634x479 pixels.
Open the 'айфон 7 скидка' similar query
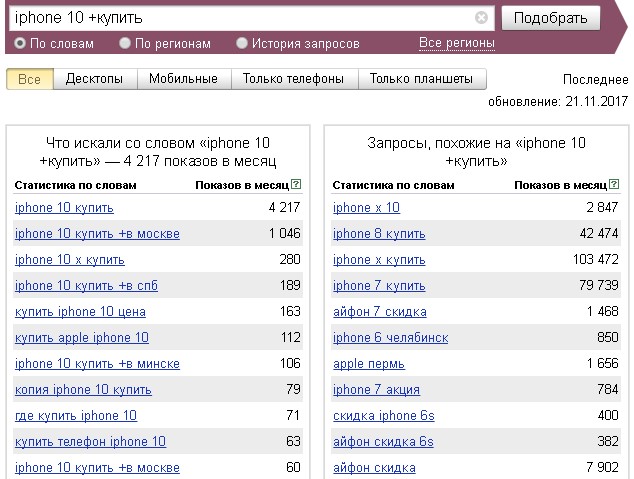pos(380,312)
